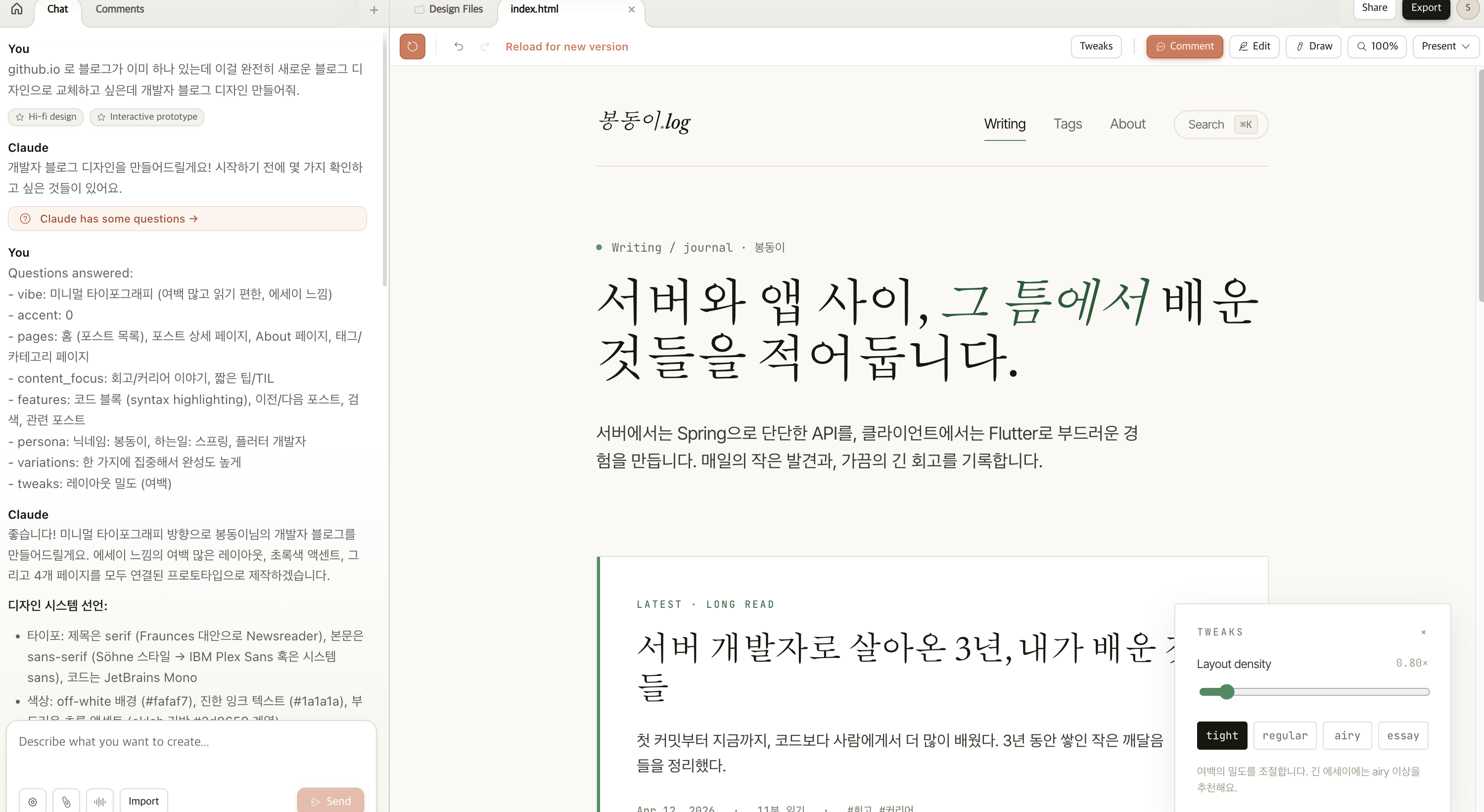This screenshot has height=812, width=1484.
Task: Open the user avatar S
Action: pos(1468,8)
